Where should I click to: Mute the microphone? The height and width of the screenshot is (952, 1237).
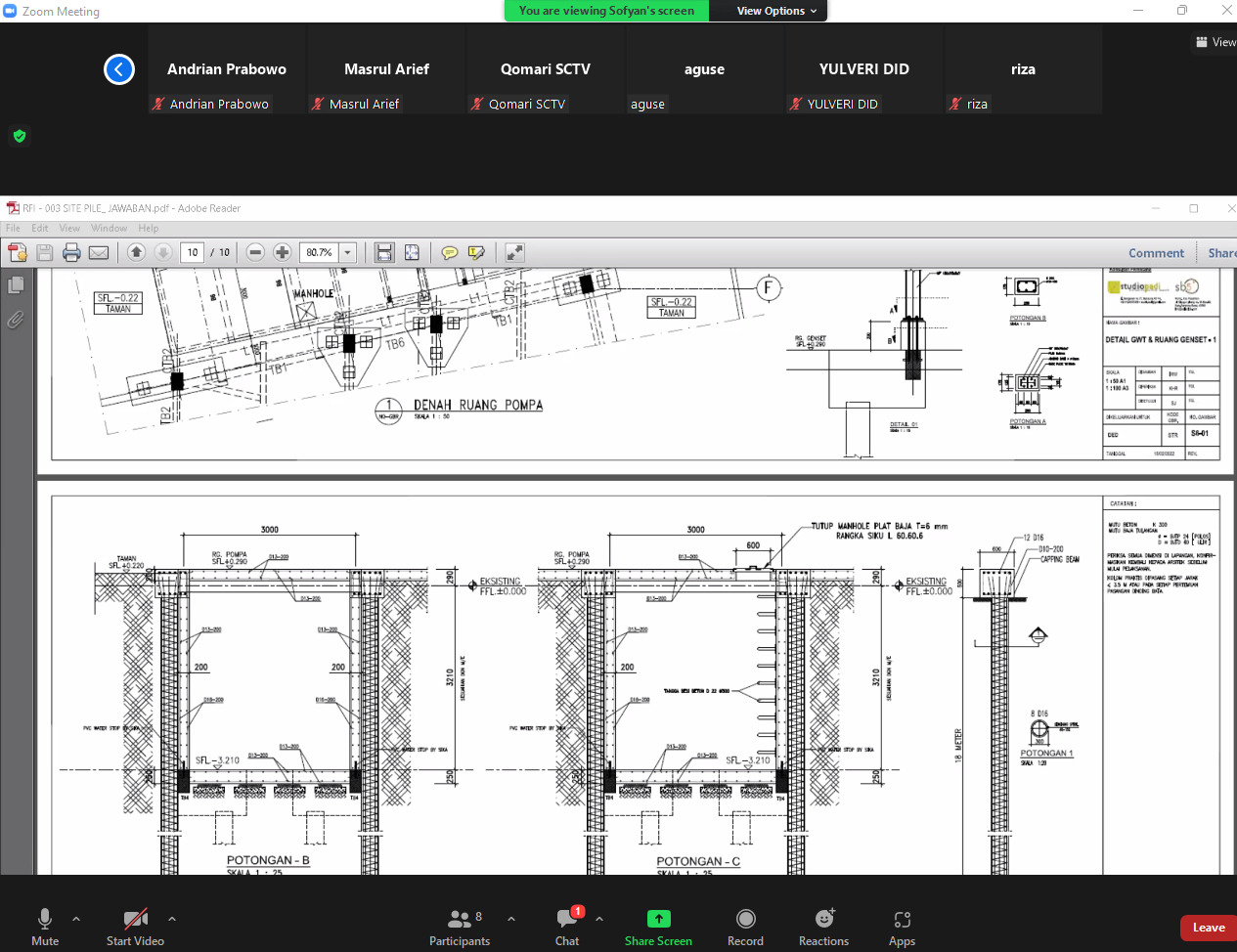pos(45,919)
